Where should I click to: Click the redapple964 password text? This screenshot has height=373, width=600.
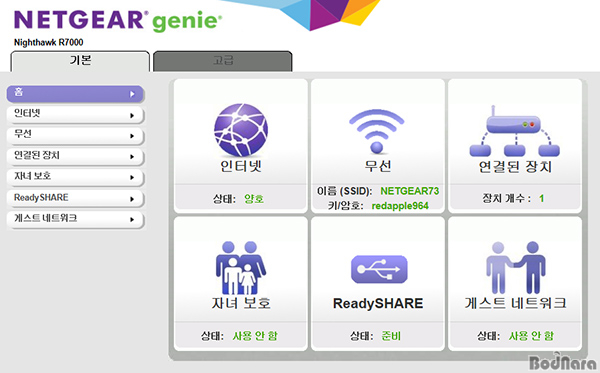point(400,206)
